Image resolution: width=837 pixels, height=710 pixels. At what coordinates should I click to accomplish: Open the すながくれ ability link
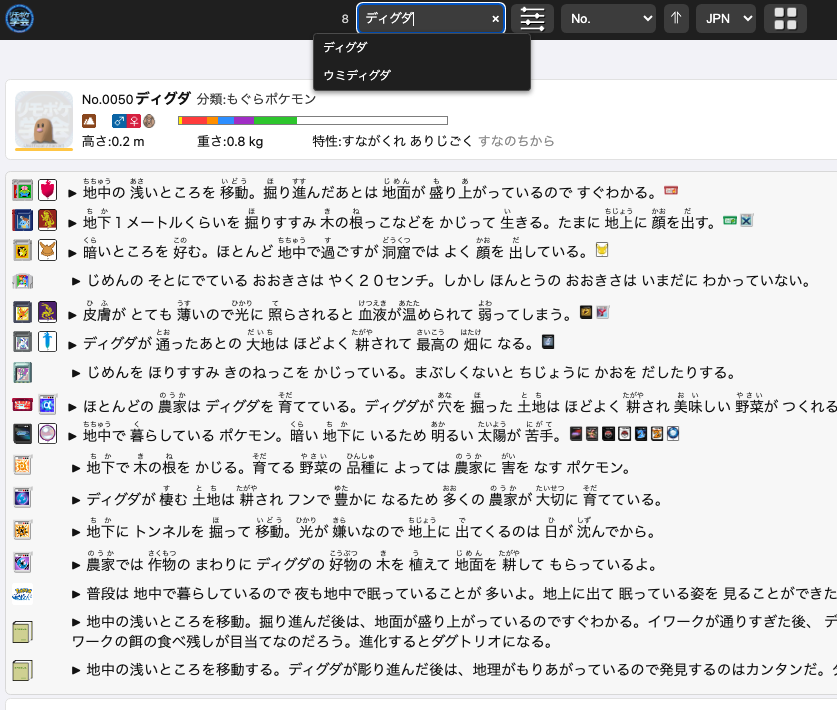pos(374,141)
